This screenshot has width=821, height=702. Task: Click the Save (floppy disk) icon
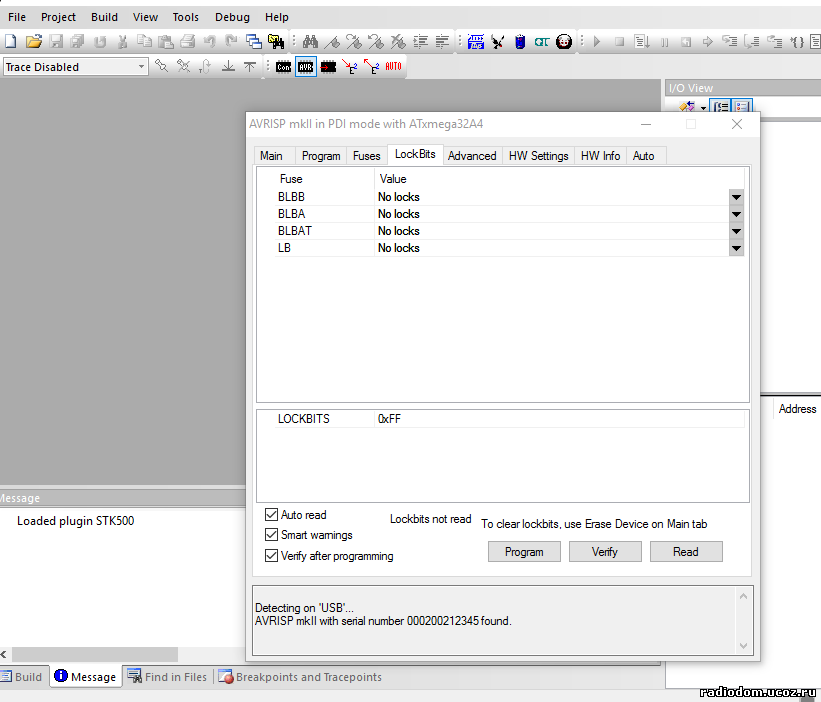56,41
